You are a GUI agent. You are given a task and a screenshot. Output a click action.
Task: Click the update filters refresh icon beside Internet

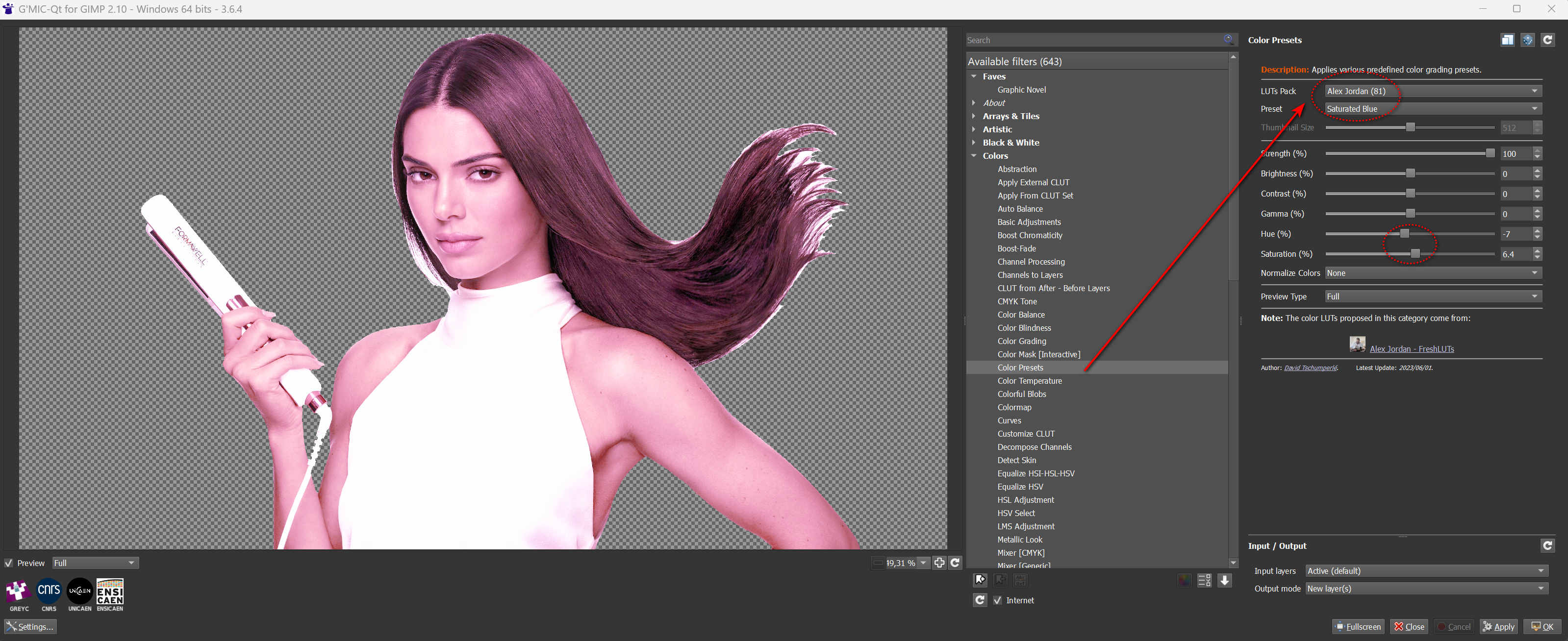[980, 600]
